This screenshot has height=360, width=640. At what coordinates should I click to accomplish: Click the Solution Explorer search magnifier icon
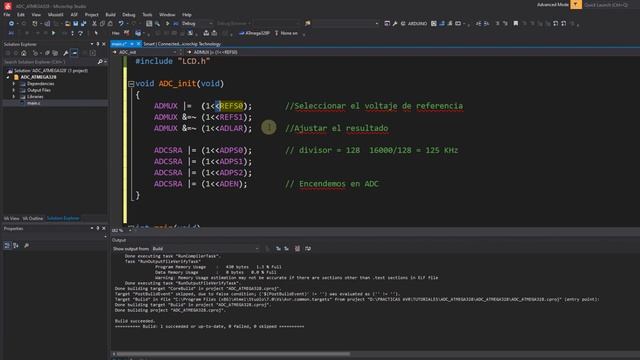[100, 62]
